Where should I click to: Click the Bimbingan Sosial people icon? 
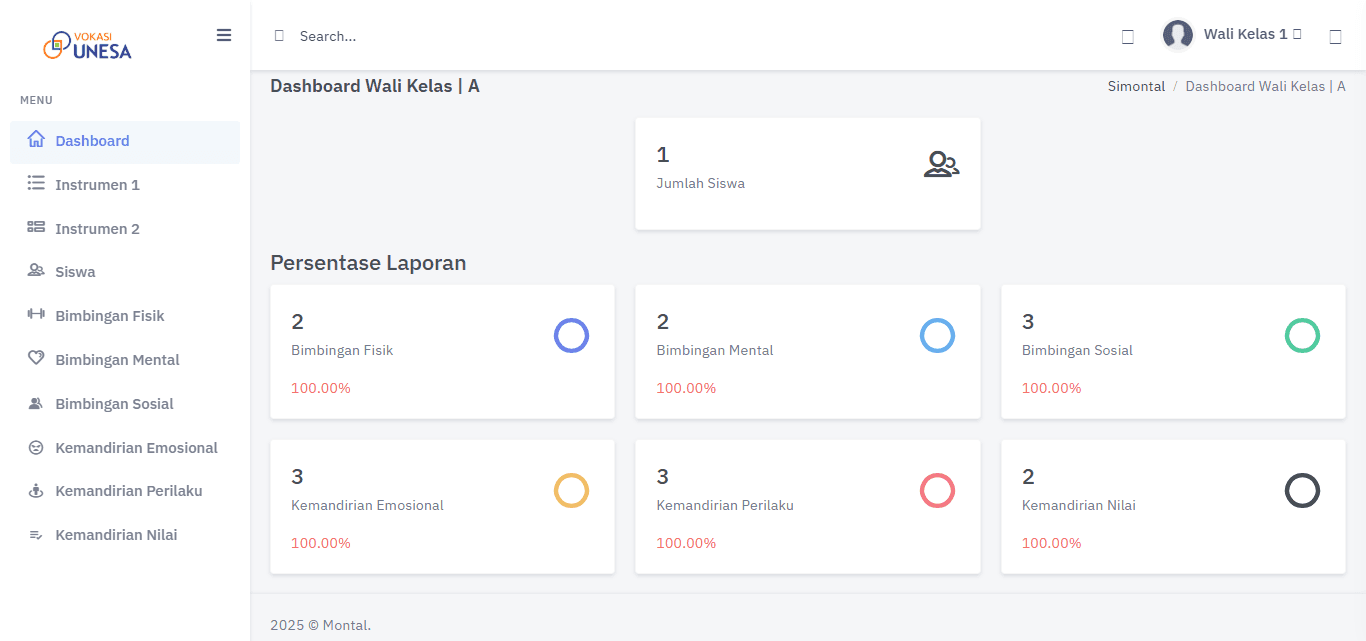(36, 403)
